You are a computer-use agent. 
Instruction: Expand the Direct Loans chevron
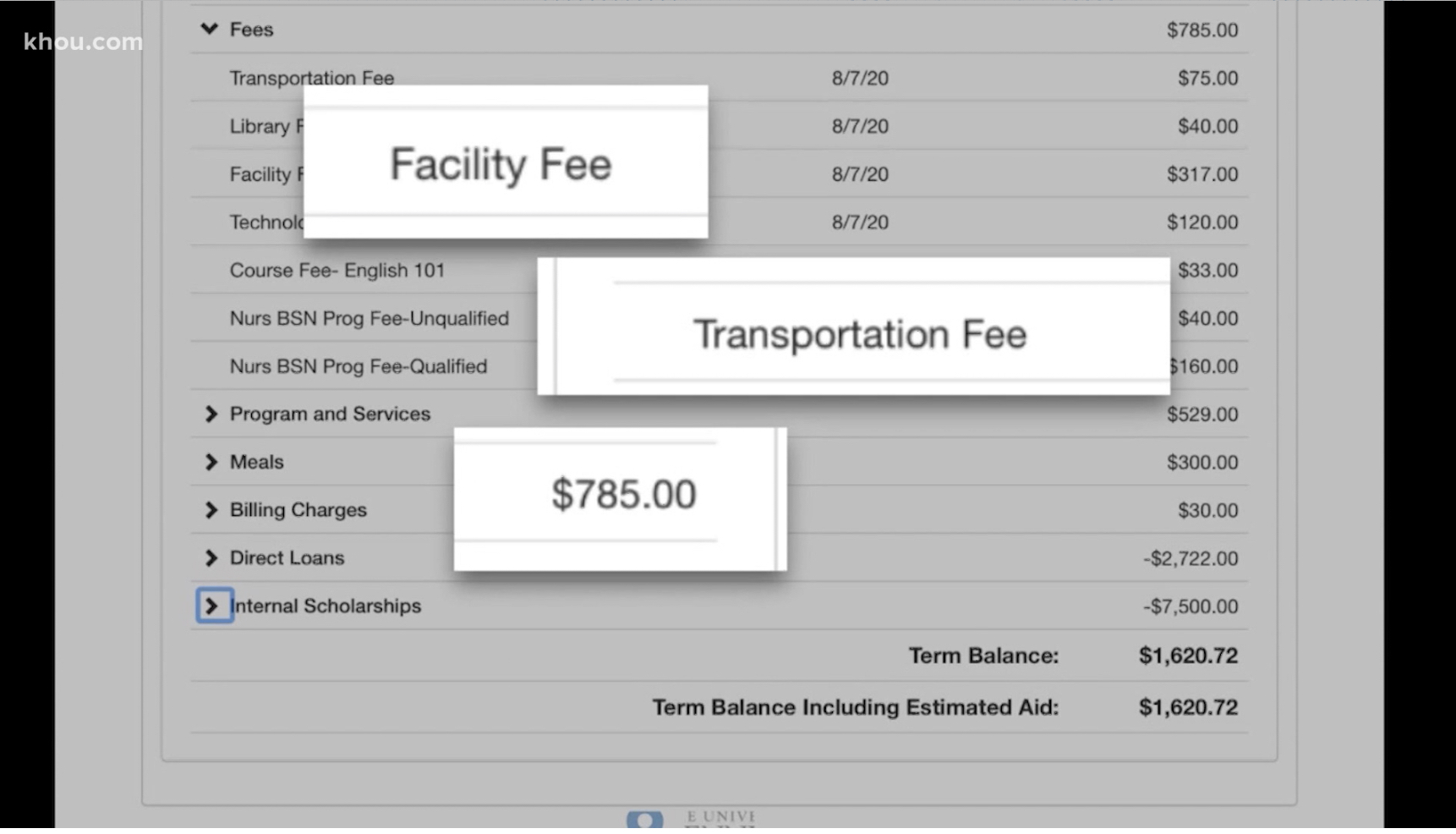211,558
